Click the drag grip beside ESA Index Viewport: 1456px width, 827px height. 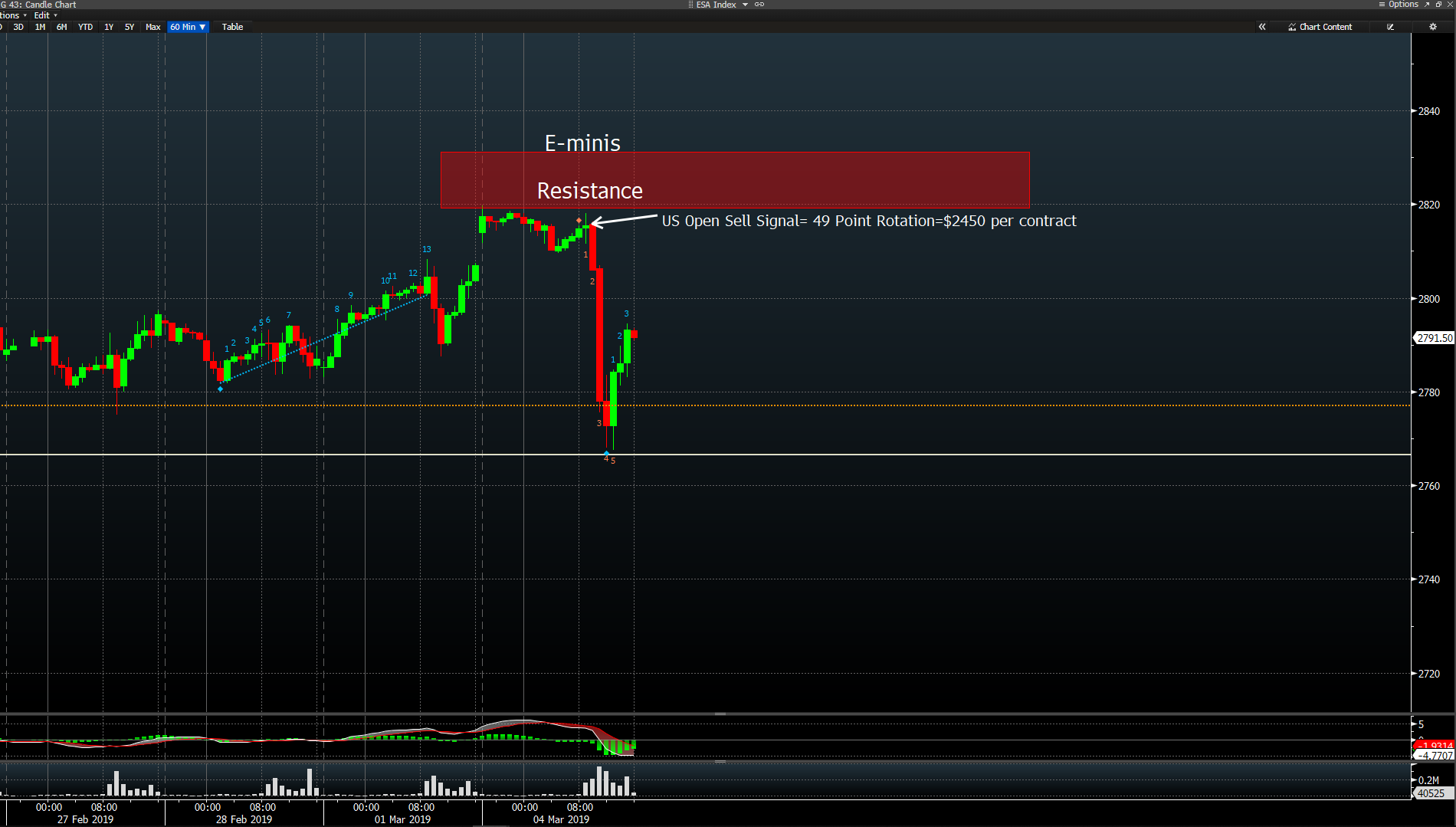[x=690, y=5]
